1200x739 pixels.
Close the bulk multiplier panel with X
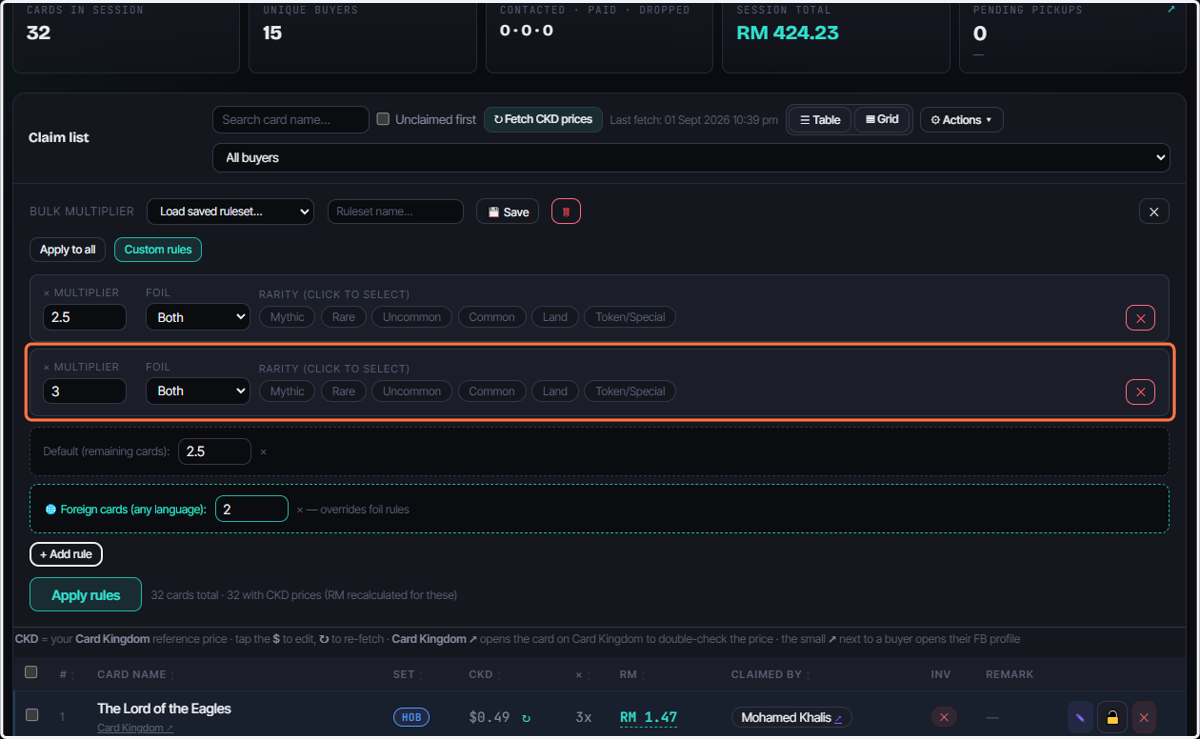click(1154, 211)
